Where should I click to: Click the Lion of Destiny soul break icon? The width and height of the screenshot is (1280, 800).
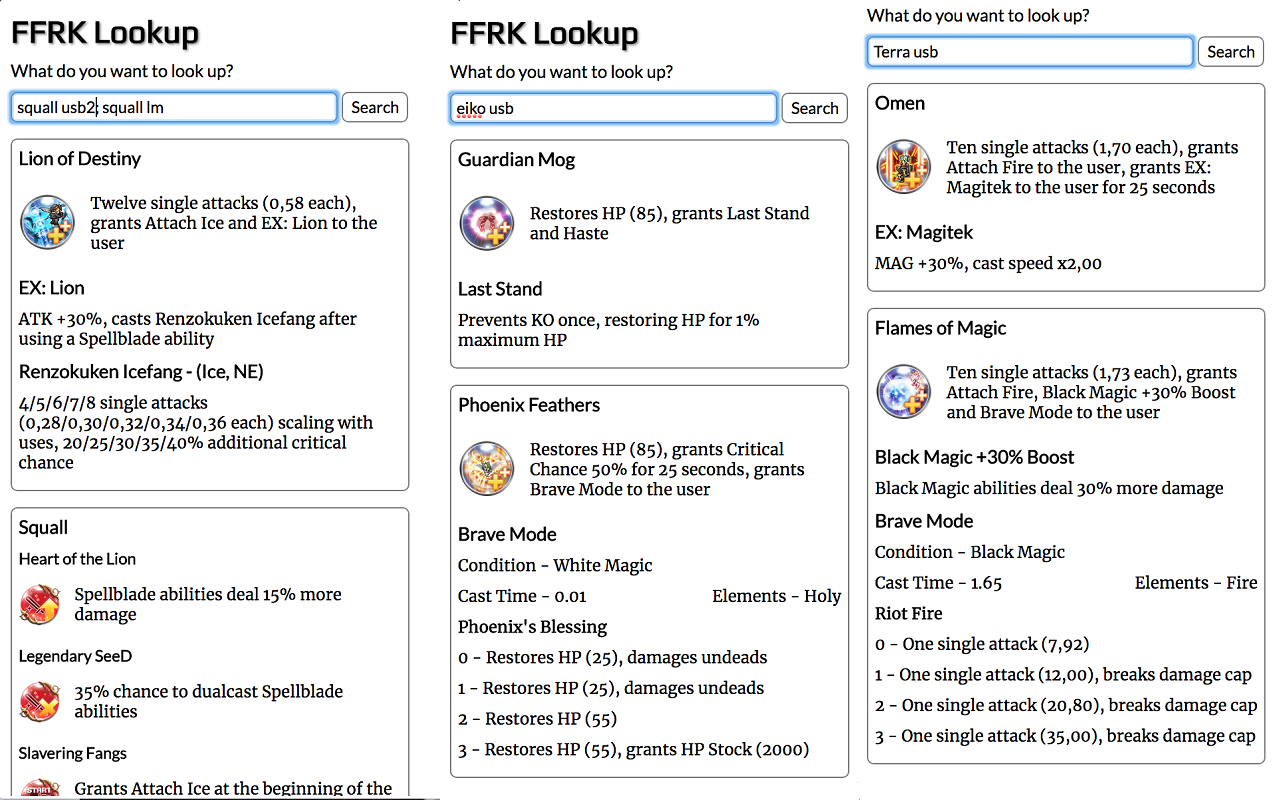click(47, 223)
